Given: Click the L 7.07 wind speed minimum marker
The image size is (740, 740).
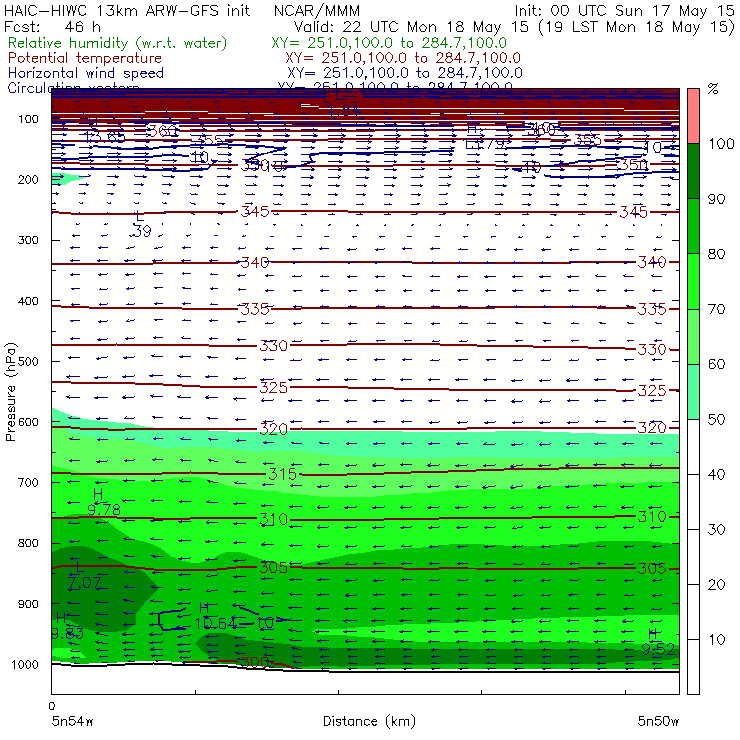Looking at the screenshot, I should point(84,576).
